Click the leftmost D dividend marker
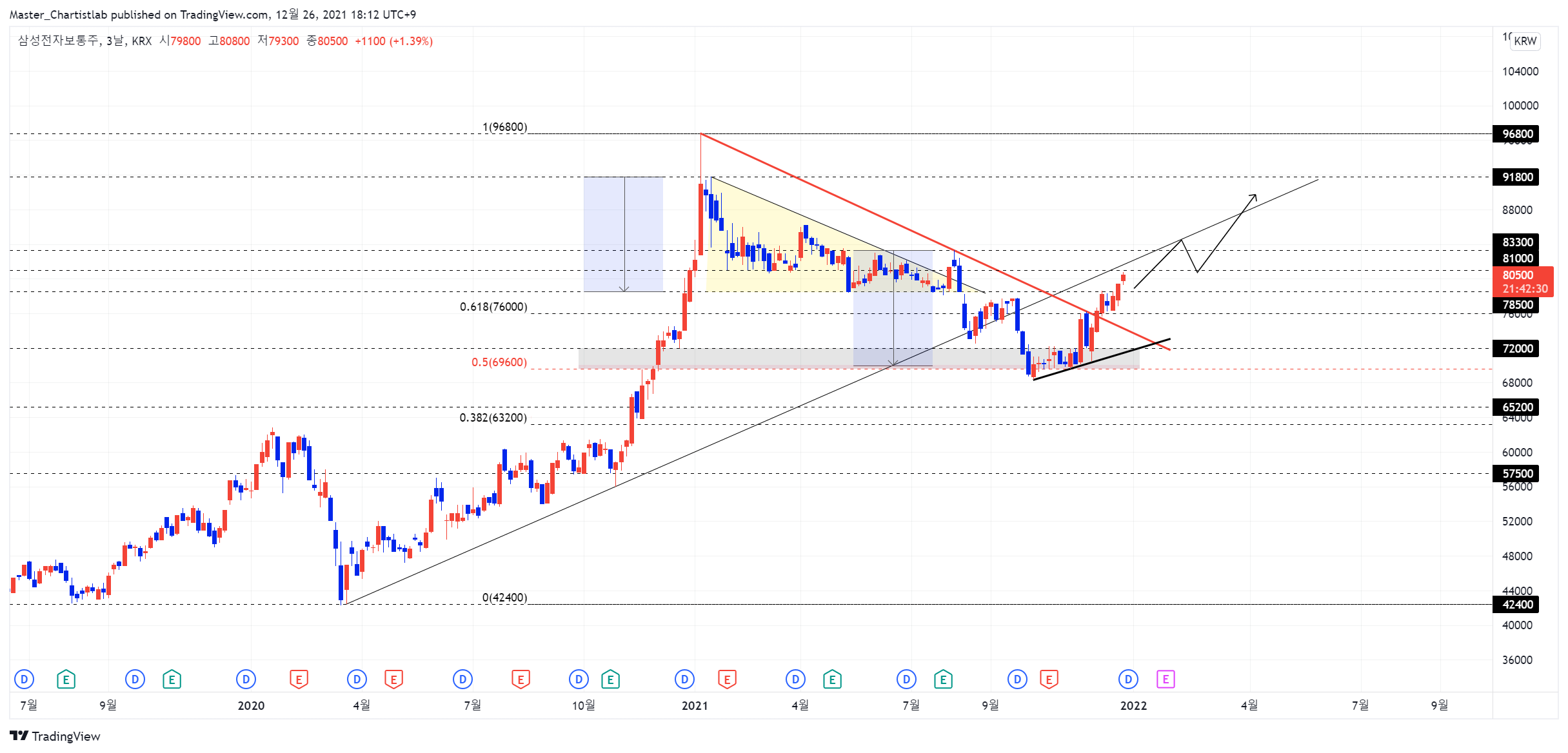 pos(24,679)
